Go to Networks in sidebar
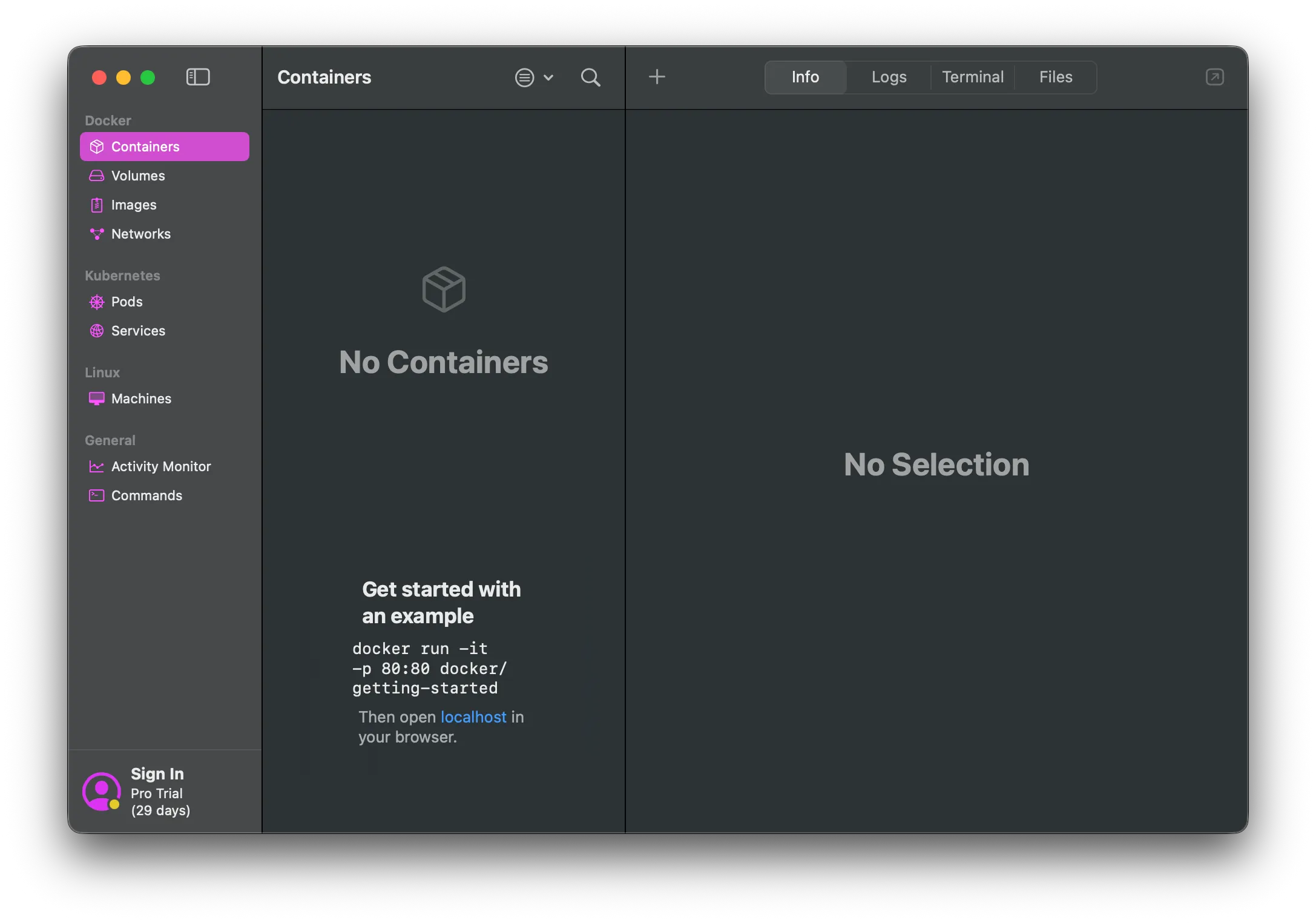The image size is (1316, 923). pos(140,234)
